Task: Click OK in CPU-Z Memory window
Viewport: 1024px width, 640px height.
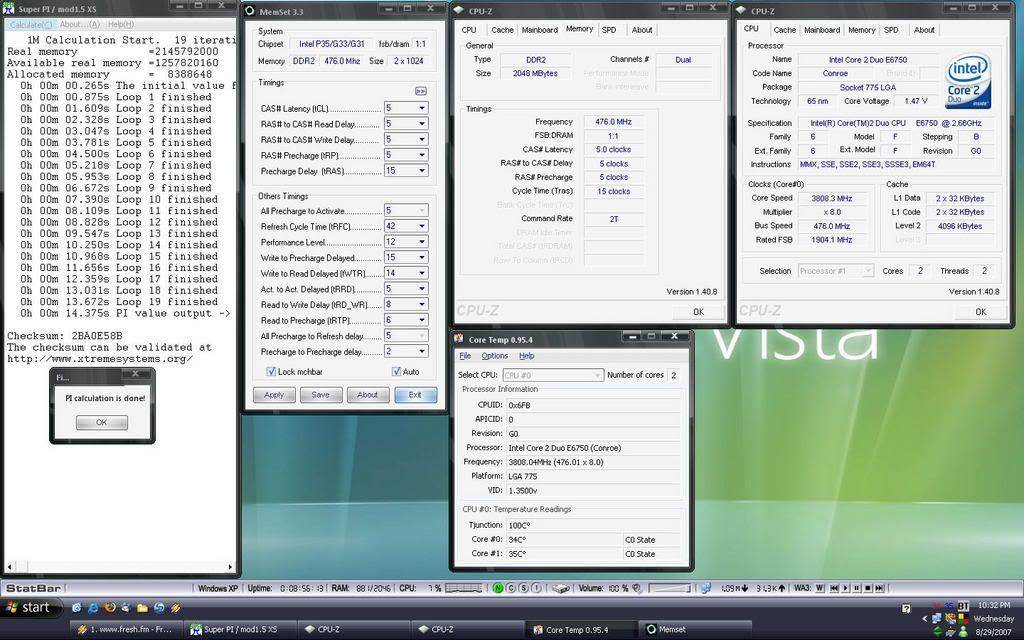Action: point(698,312)
